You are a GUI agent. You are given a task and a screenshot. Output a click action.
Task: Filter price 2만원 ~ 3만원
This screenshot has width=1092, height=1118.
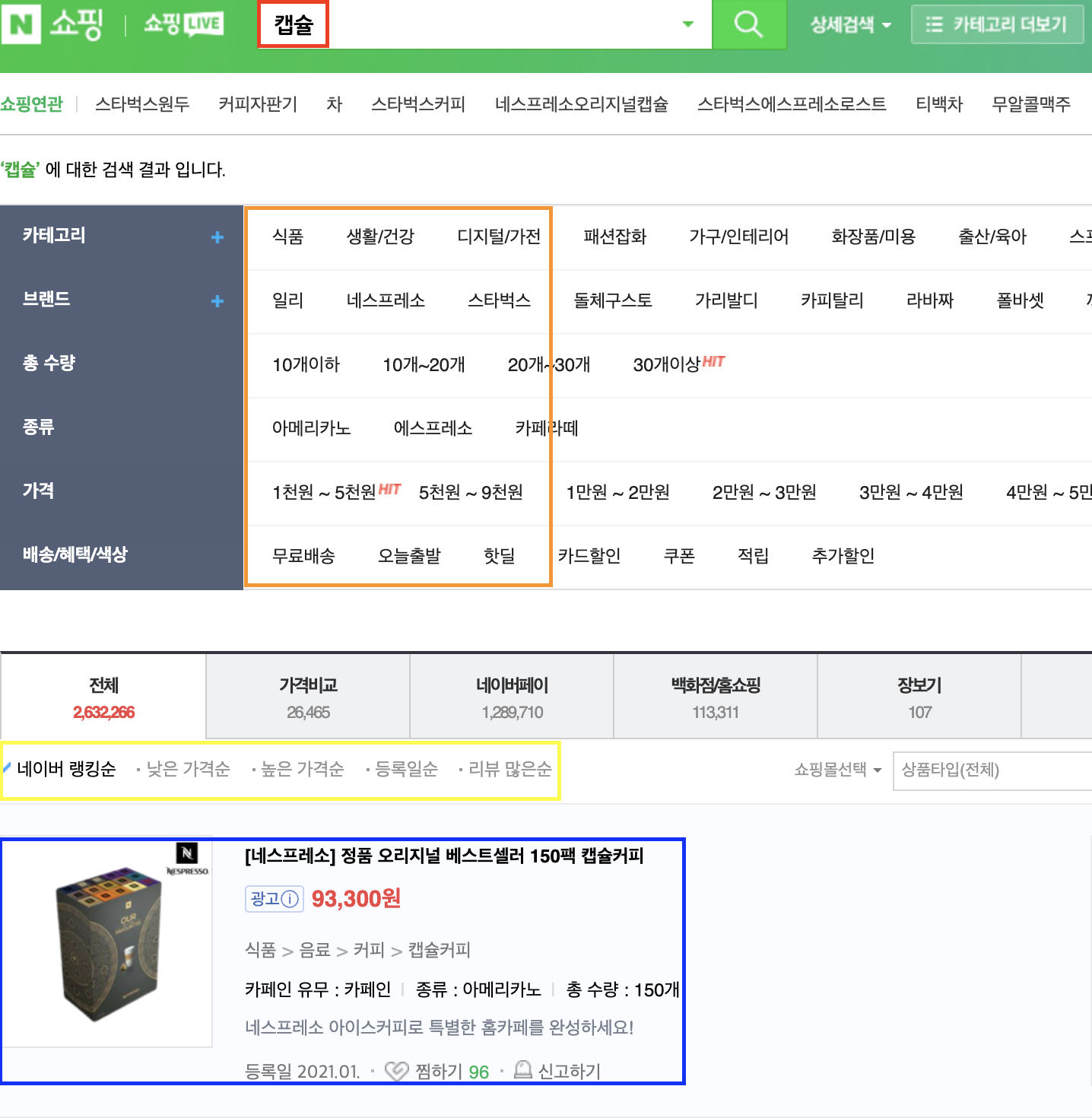point(764,492)
